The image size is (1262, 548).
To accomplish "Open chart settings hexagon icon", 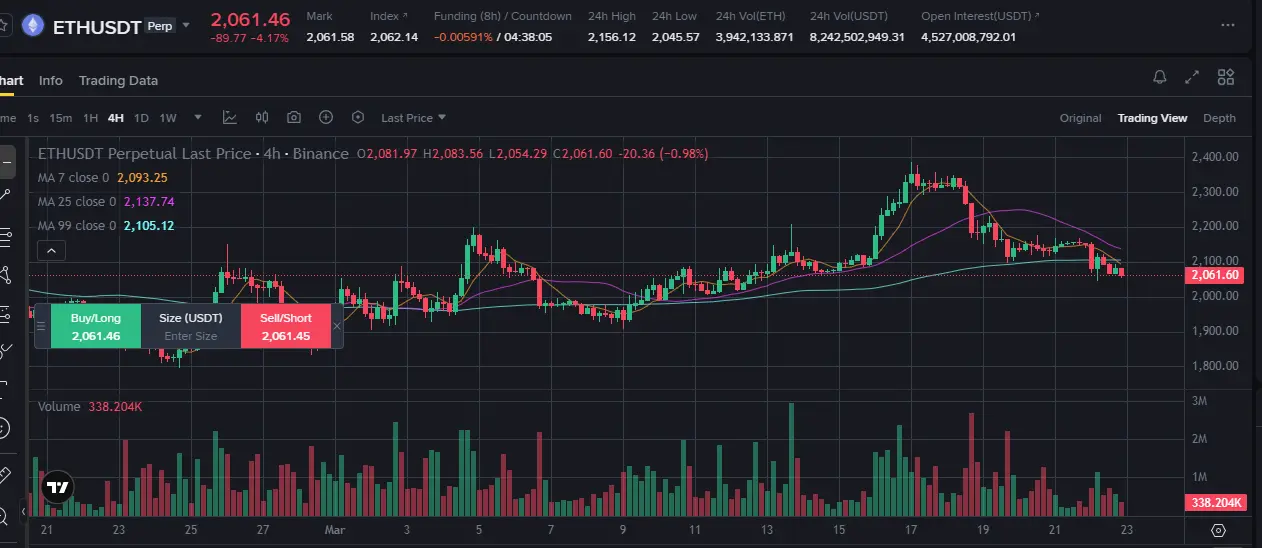I will pos(358,117).
